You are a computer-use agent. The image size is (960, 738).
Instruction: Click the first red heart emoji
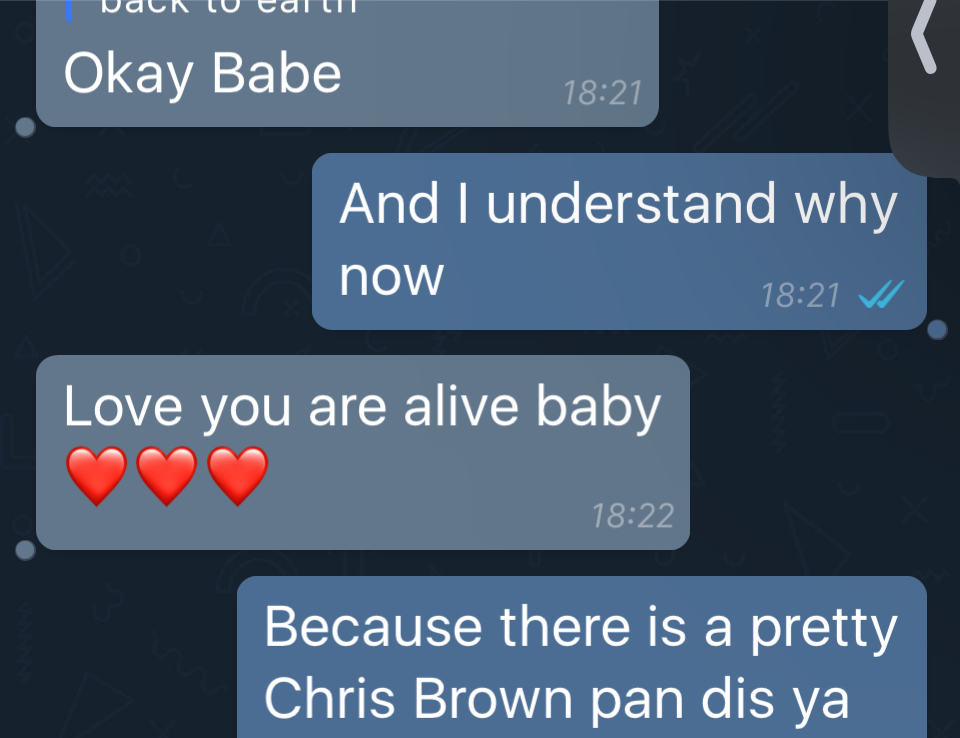pos(96,475)
